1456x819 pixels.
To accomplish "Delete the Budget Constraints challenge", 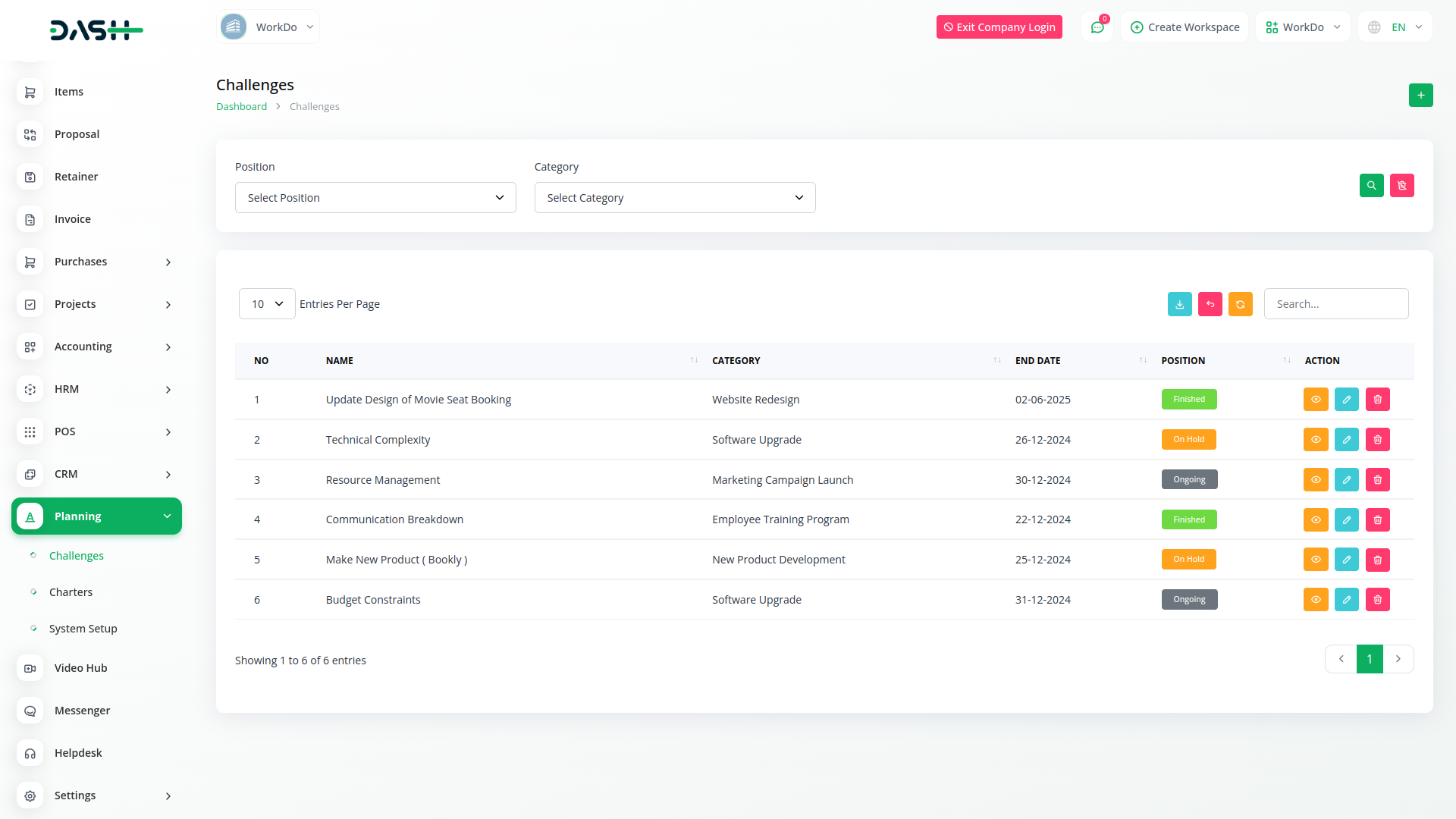I will pyautogui.click(x=1377, y=600).
